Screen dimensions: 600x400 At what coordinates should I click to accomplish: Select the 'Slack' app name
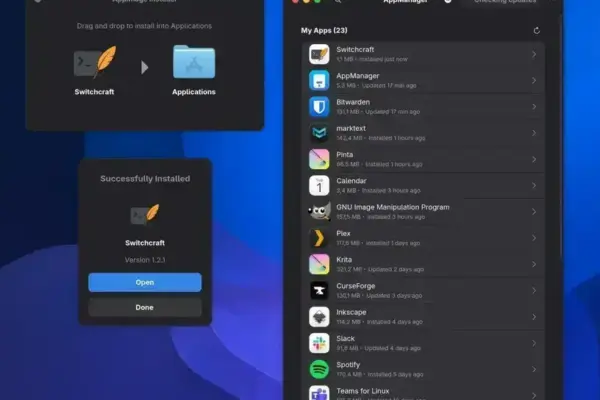[x=345, y=338]
